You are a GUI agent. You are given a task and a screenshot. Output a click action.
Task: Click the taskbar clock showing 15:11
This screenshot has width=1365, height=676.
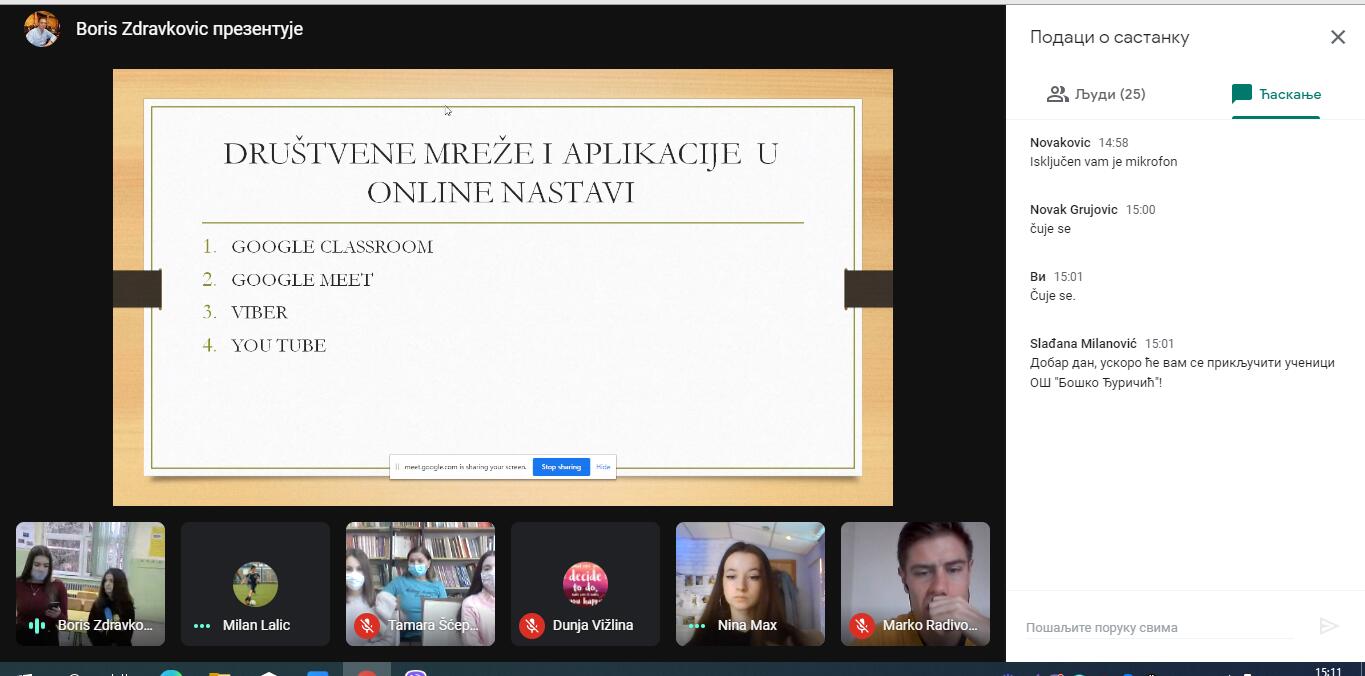1328,671
